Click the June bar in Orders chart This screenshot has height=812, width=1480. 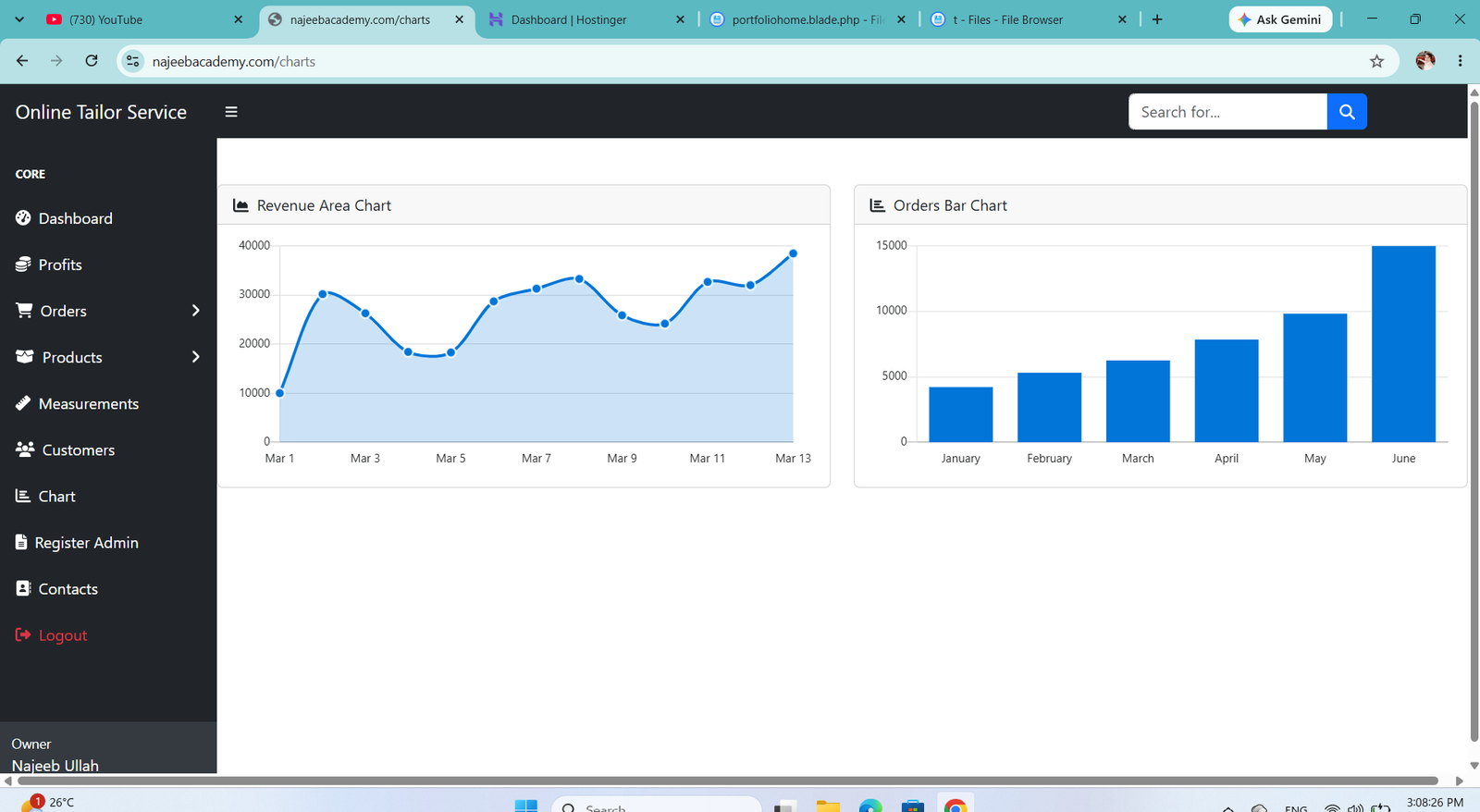pyautogui.click(x=1403, y=344)
